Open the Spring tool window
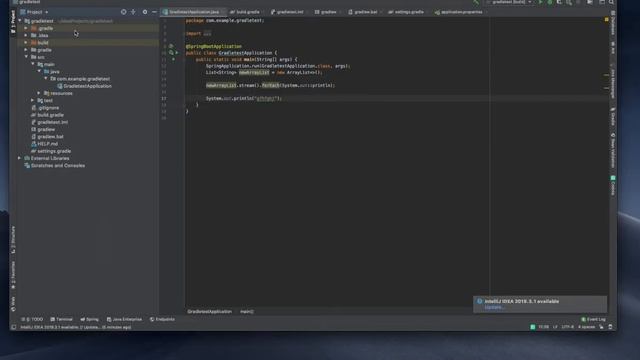 pyautogui.click(x=90, y=319)
